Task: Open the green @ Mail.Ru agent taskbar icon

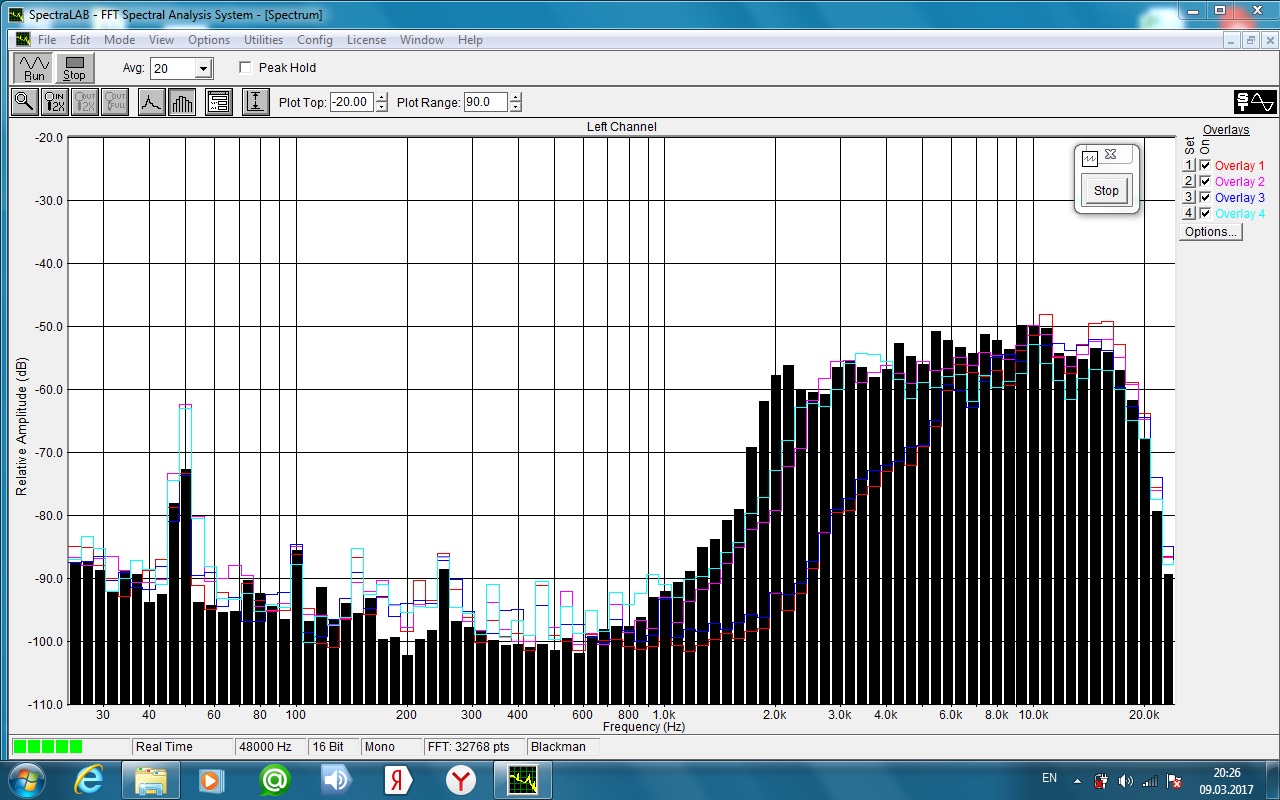Action: pyautogui.click(x=274, y=779)
